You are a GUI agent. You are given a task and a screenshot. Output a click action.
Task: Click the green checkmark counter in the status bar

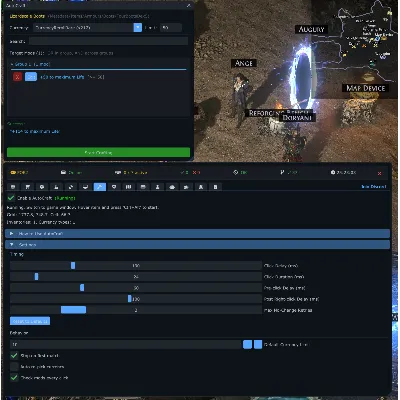[x=184, y=173]
